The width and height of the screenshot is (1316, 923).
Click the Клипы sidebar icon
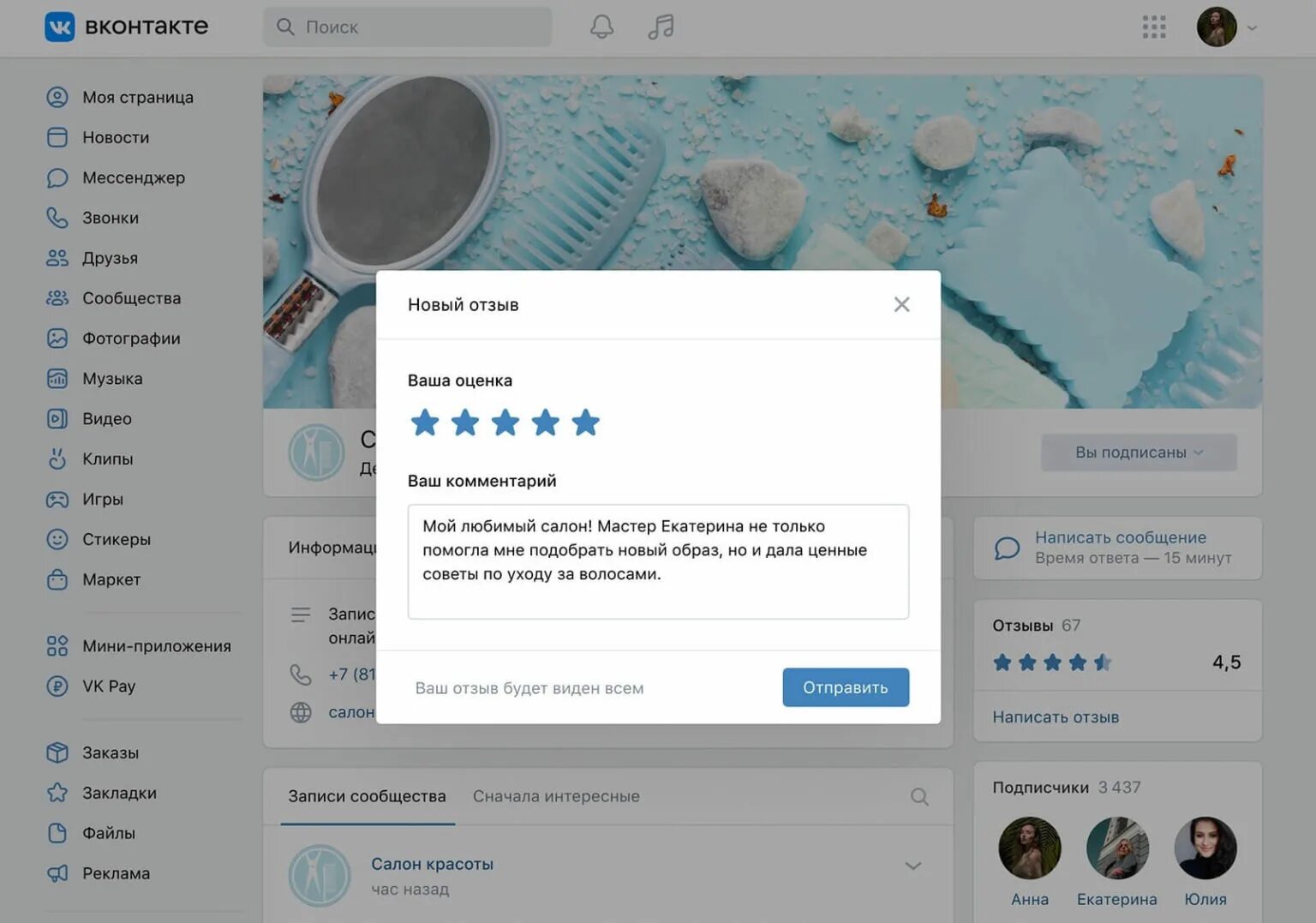click(57, 459)
